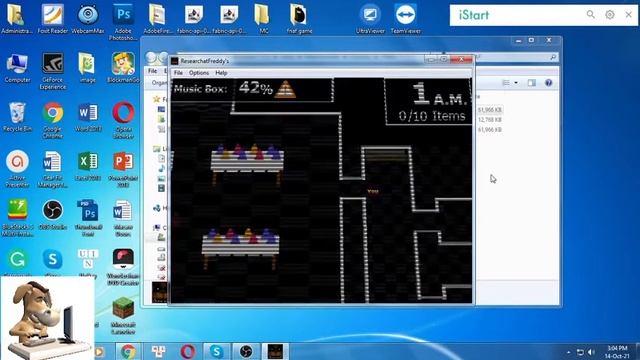Open Excel 2013 desktop shortcut
Screen dimensions: 640x360
click(88, 166)
